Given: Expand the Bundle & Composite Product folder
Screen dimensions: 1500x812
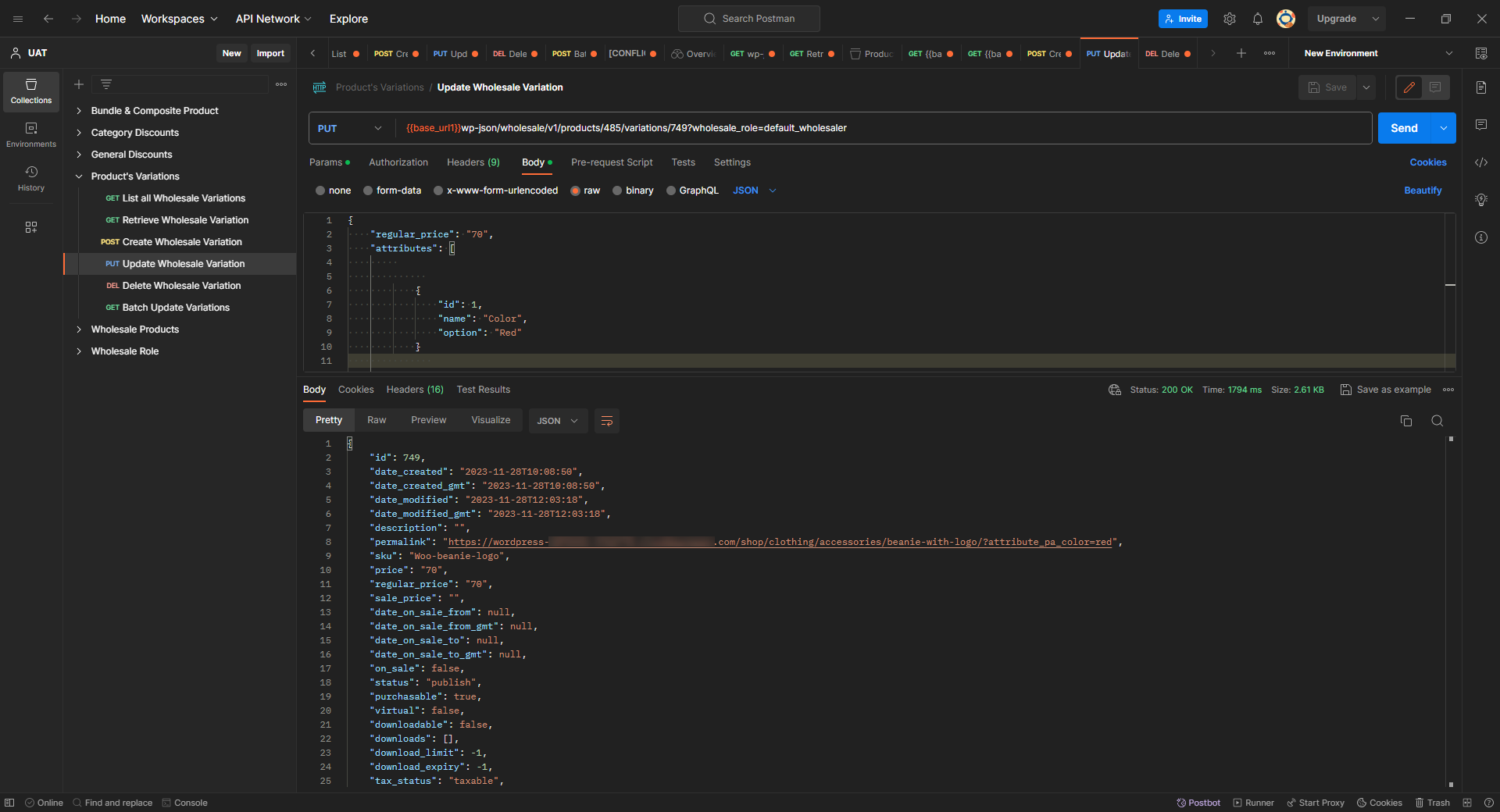Looking at the screenshot, I should [79, 111].
